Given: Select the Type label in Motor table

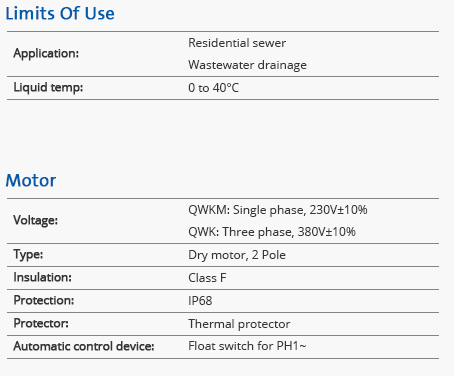Looking at the screenshot, I should (28, 255).
